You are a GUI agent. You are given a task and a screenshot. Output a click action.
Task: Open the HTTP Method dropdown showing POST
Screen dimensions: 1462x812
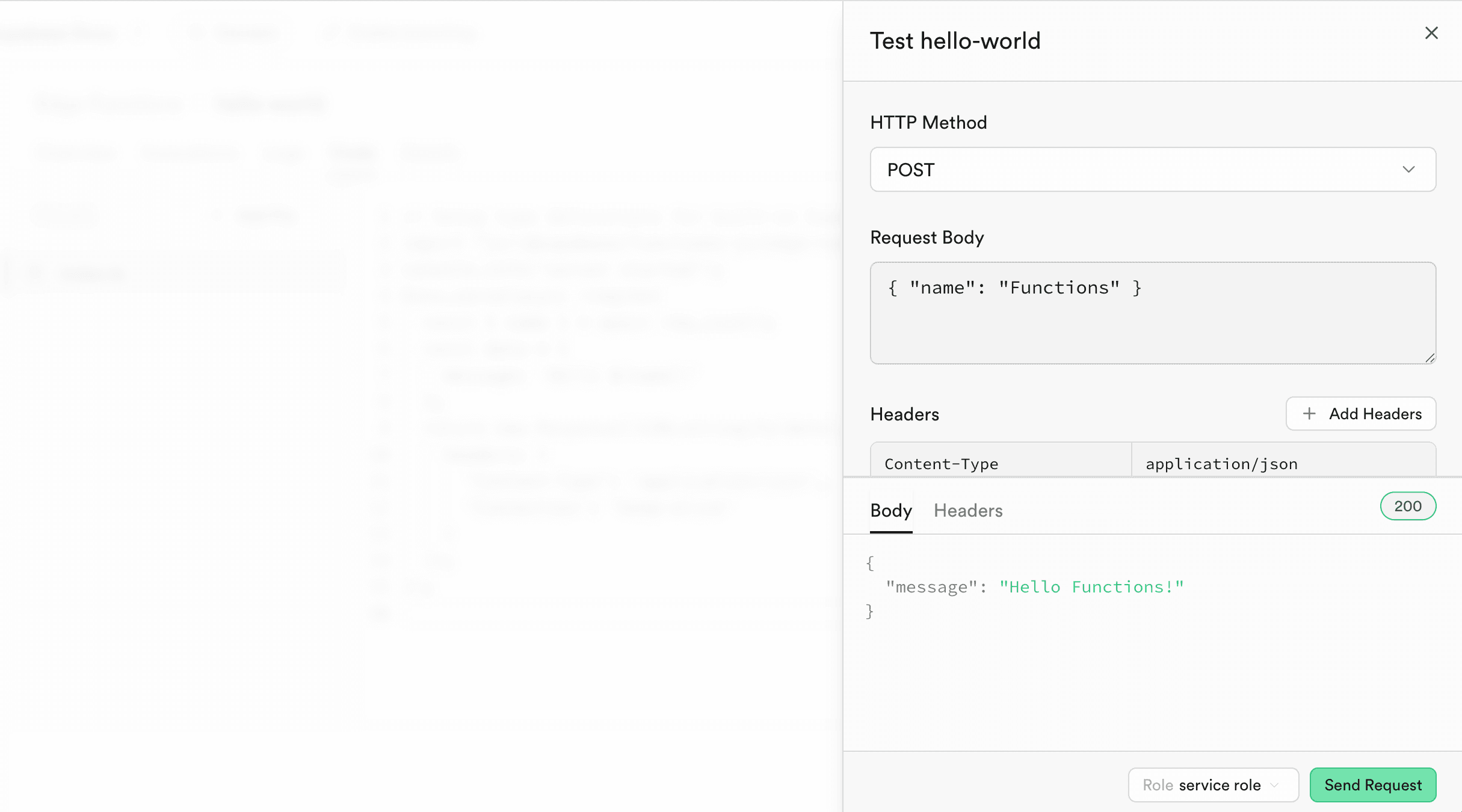coord(1152,170)
